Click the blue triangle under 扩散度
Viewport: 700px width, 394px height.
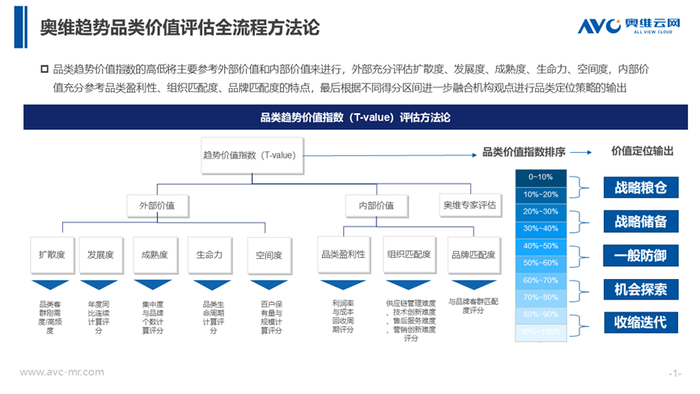pyautogui.click(x=50, y=285)
